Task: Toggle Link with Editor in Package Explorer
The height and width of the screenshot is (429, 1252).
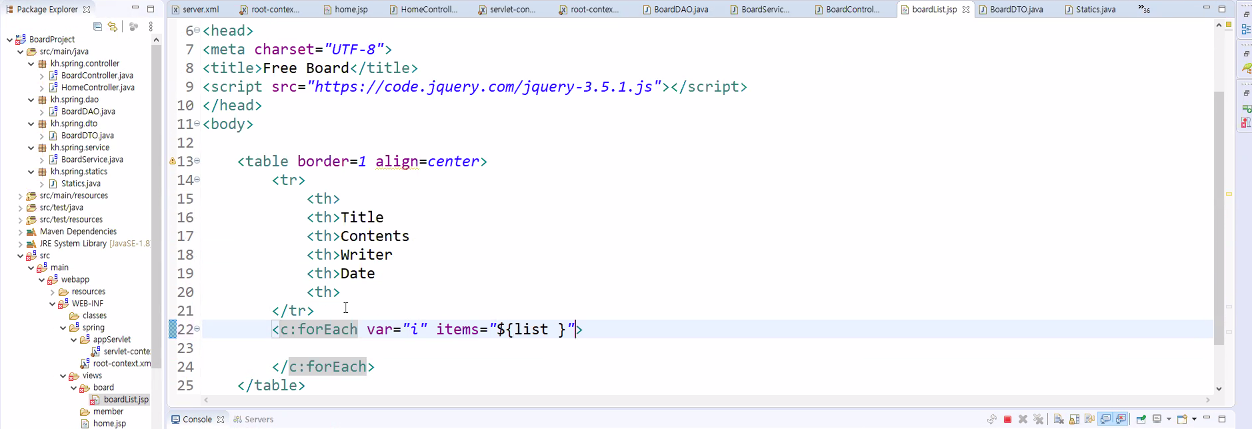Action: (112, 27)
